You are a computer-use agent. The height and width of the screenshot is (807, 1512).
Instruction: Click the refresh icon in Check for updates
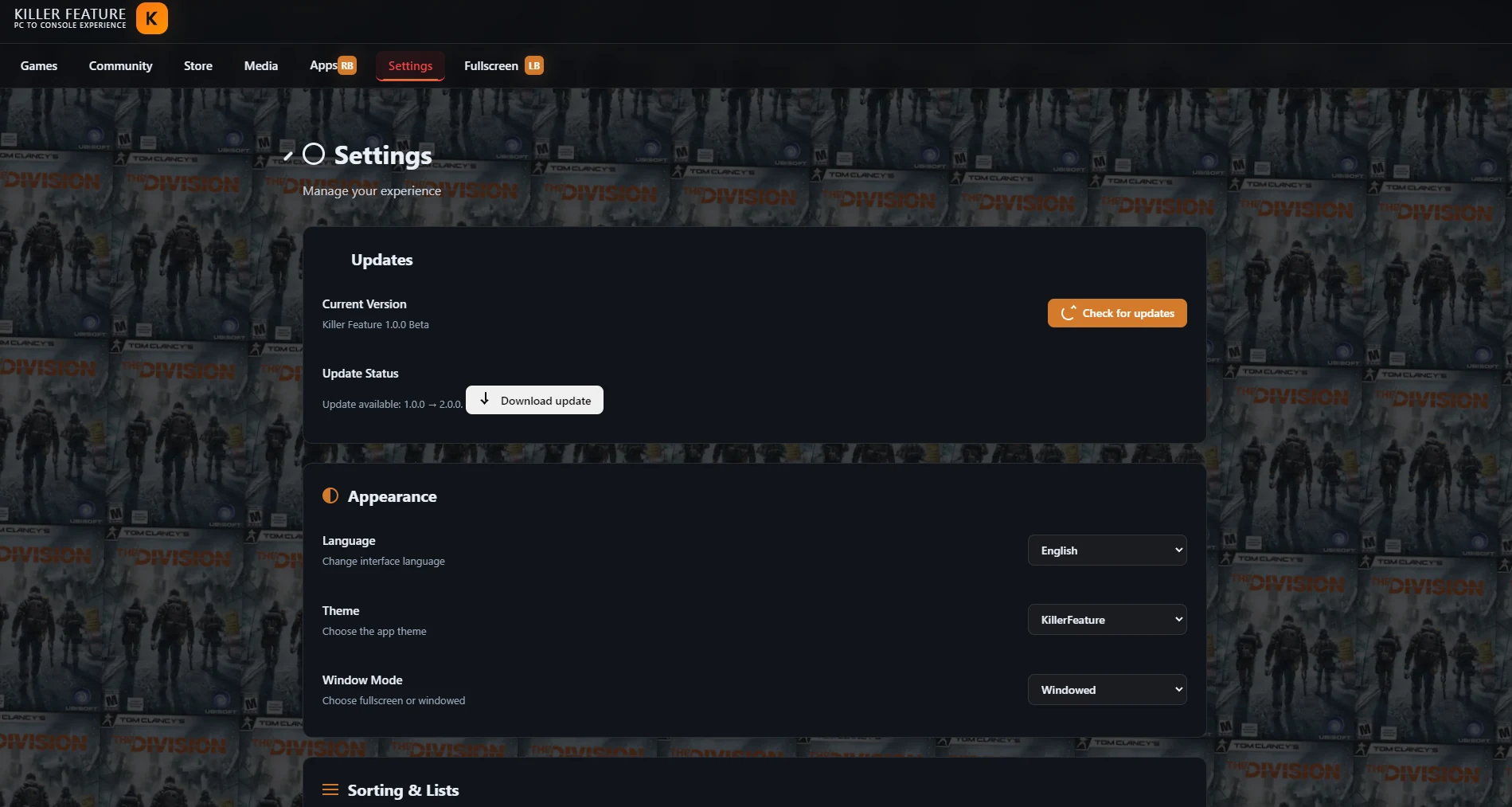click(1069, 312)
